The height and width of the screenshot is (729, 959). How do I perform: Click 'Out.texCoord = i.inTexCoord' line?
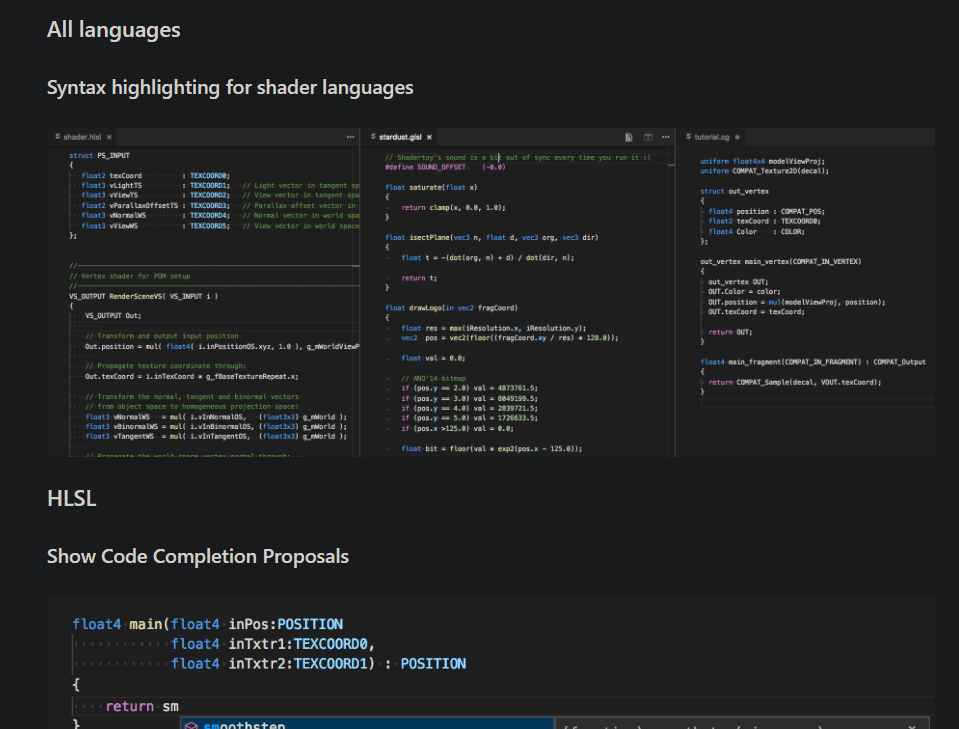coord(192,377)
